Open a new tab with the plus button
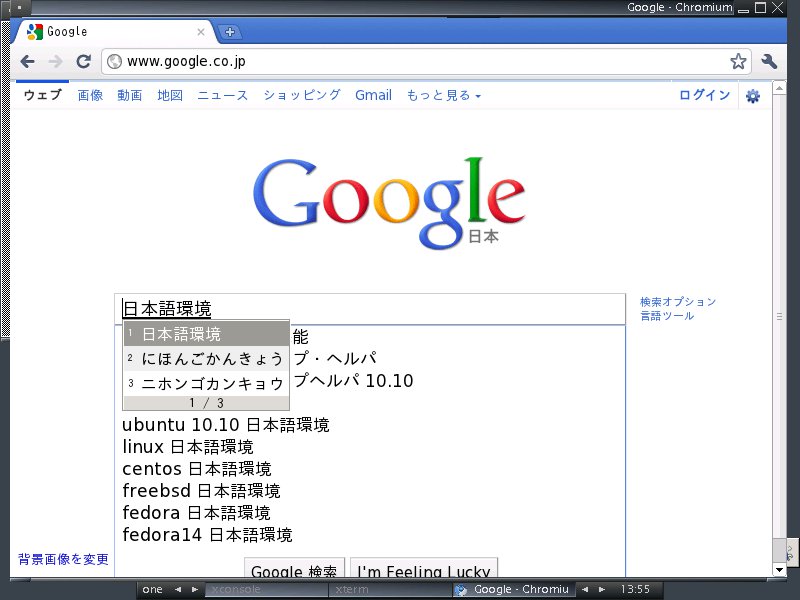 point(230,32)
